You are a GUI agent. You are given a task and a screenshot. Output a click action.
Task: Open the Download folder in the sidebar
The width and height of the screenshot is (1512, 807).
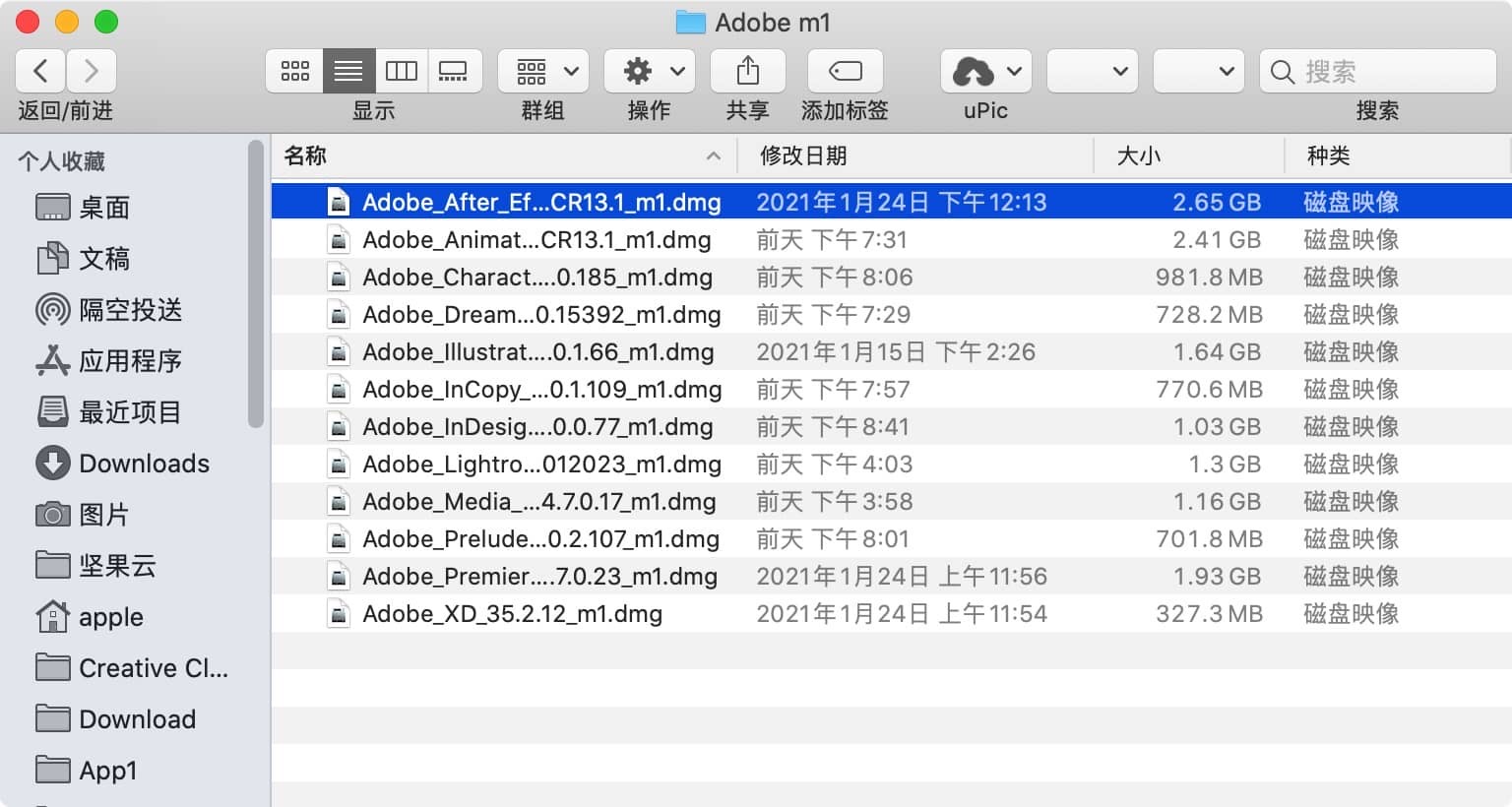(115, 719)
